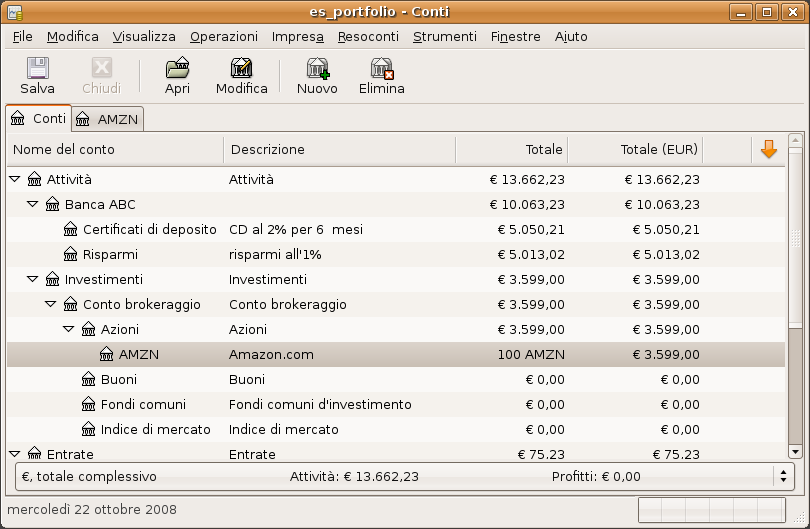Click the bank icon beside Attività
Viewport: 810px width, 529px height.
pyautogui.click(x=35, y=179)
